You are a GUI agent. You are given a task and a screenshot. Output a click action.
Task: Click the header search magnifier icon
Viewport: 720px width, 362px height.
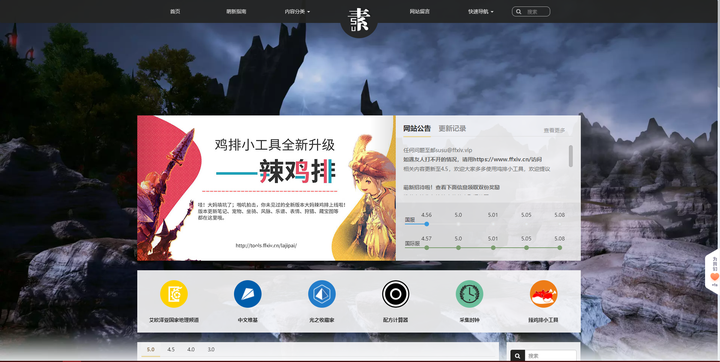click(519, 12)
